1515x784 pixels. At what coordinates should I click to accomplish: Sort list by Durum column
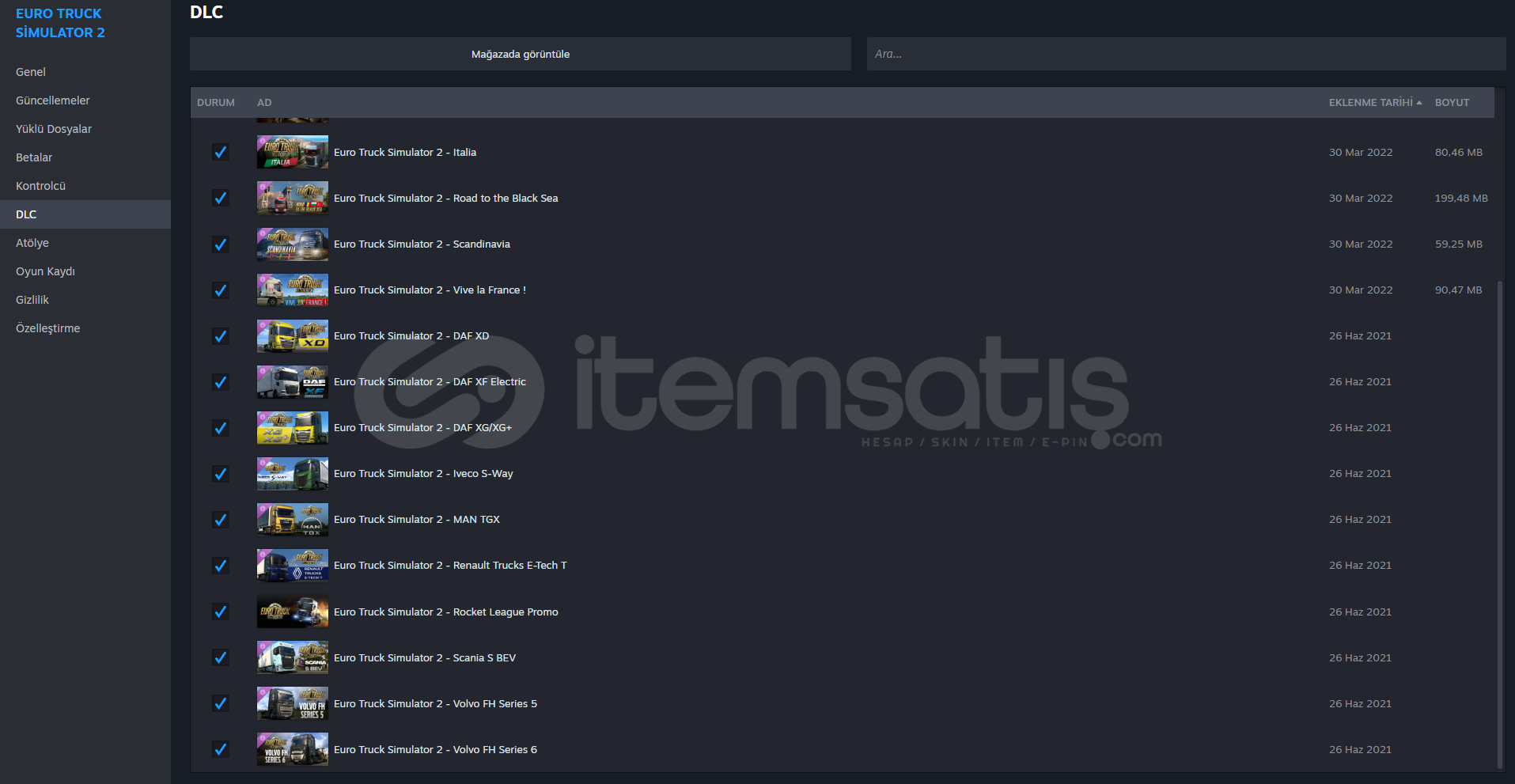tap(216, 103)
